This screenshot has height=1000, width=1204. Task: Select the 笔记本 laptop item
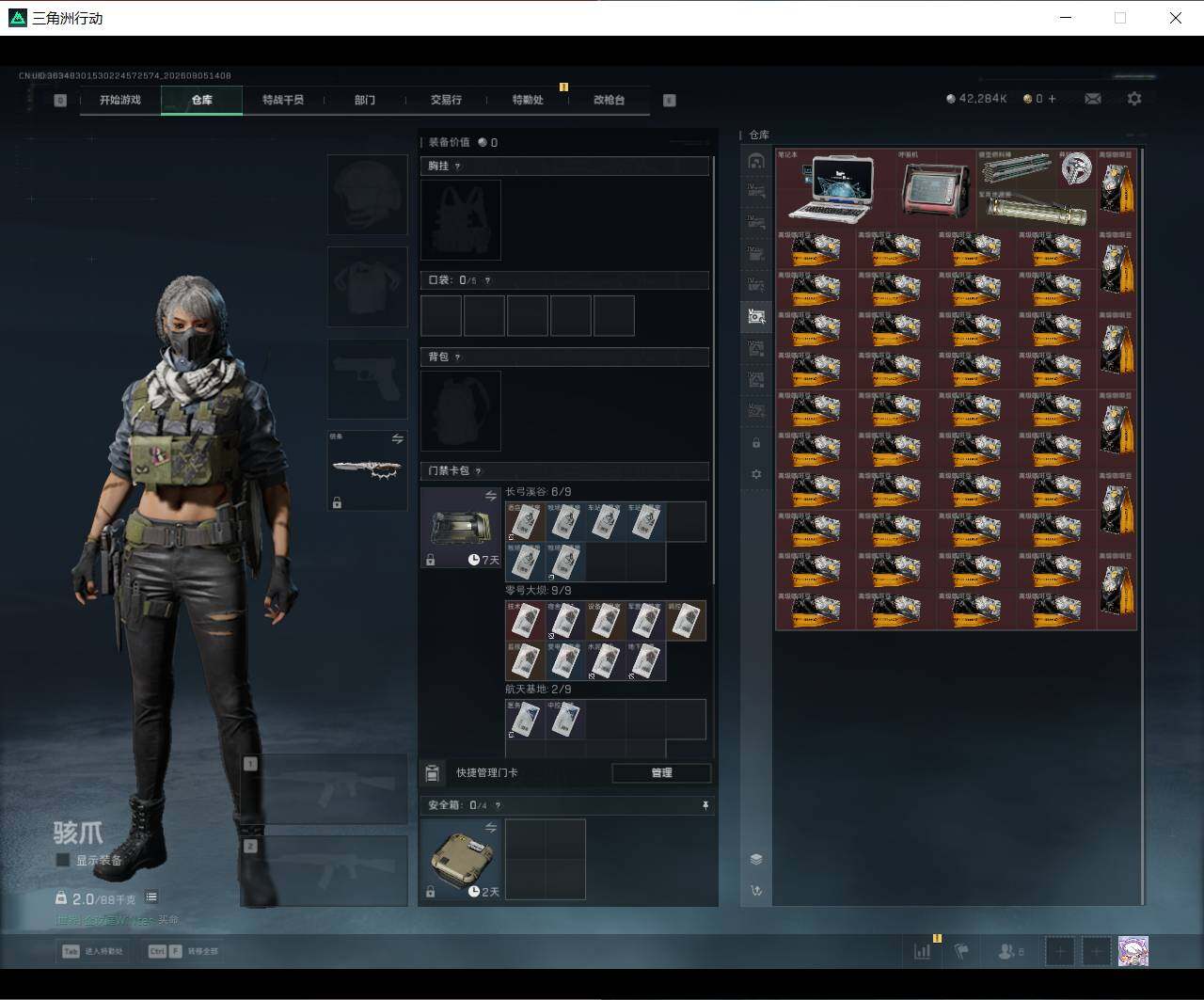(x=836, y=188)
